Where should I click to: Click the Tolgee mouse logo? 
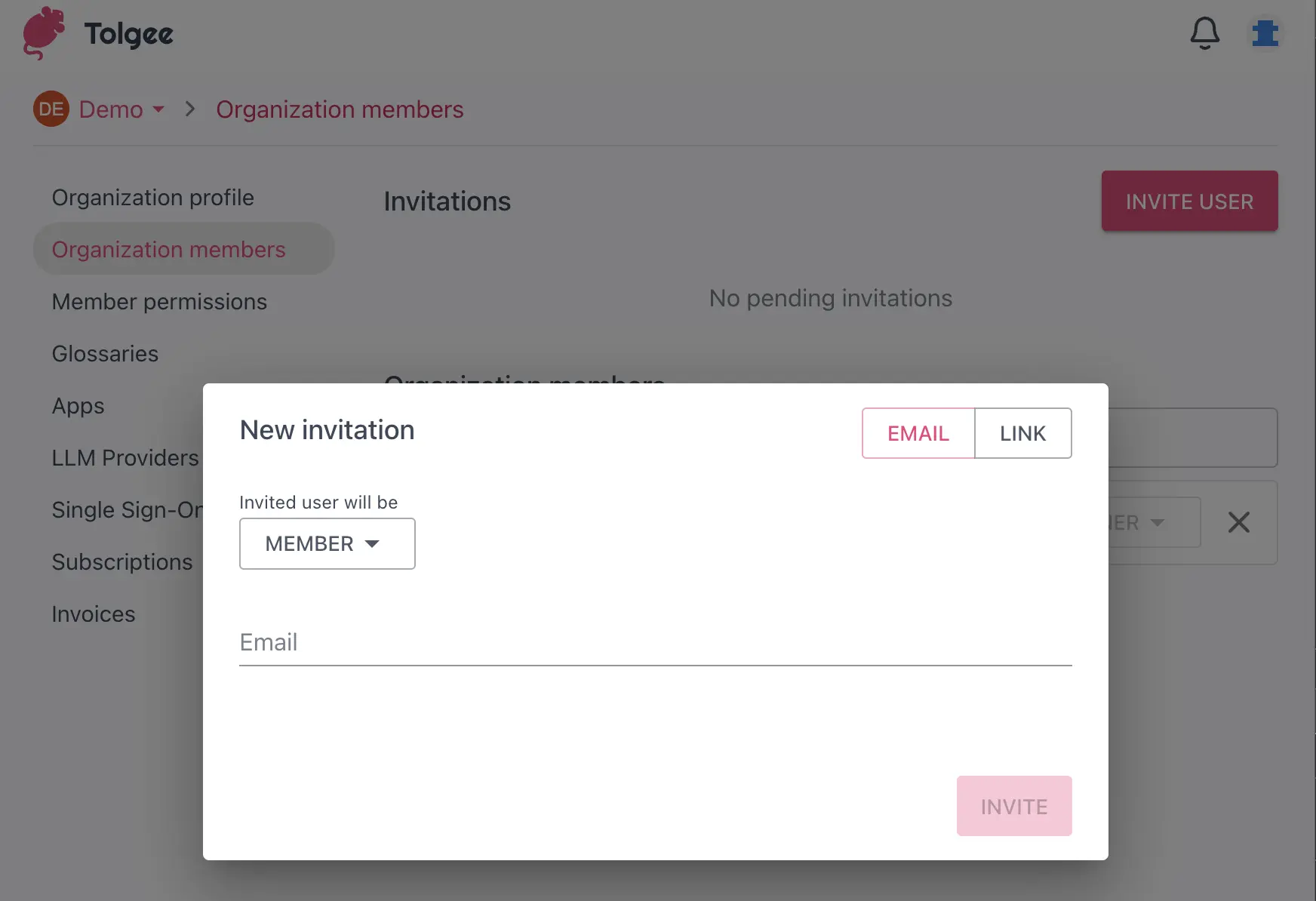tap(42, 33)
